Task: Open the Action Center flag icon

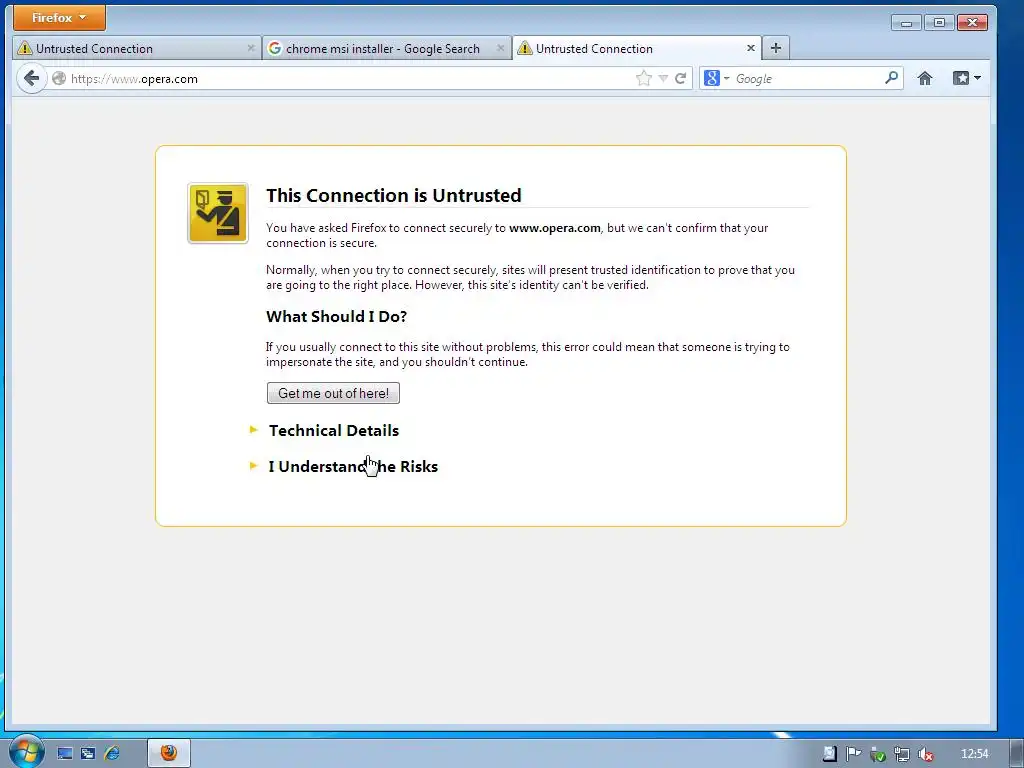Action: click(x=853, y=754)
